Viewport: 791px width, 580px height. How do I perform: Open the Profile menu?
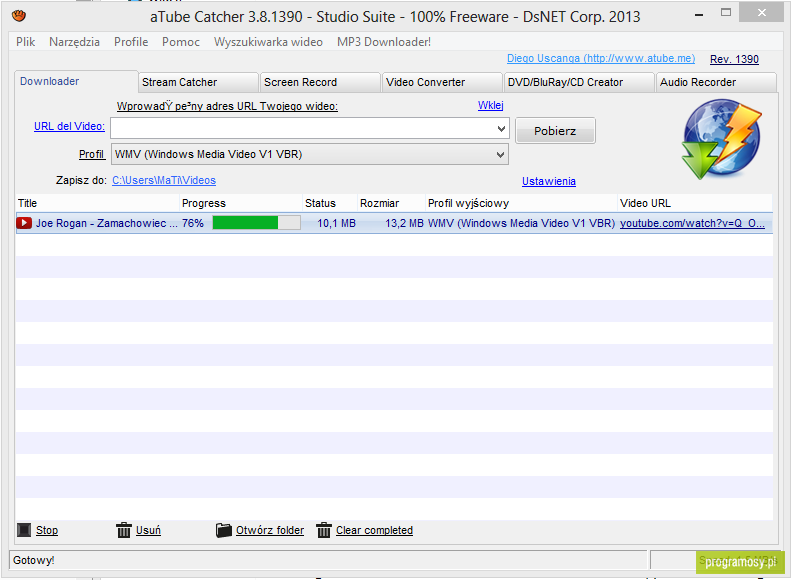click(x=131, y=42)
